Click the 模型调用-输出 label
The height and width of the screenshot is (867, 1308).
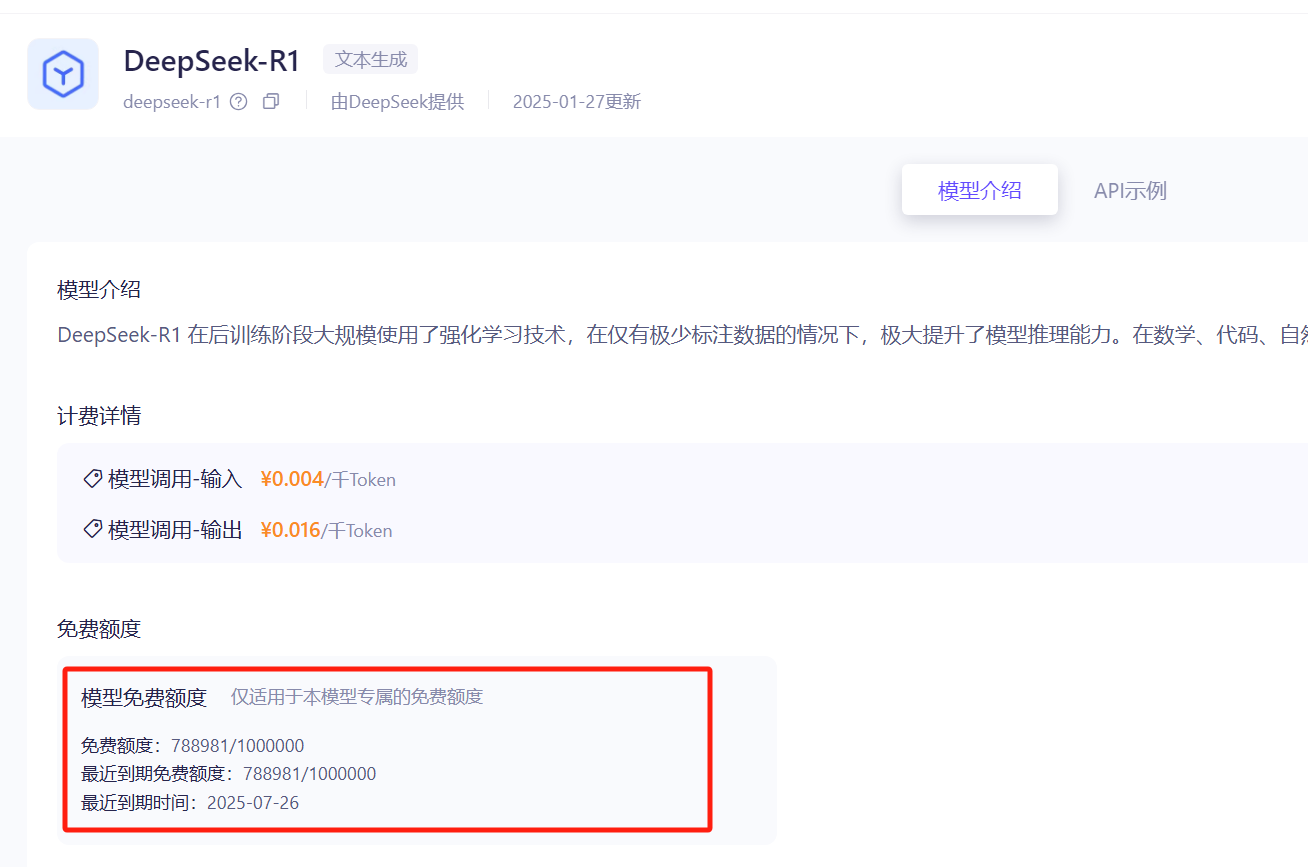pos(175,530)
